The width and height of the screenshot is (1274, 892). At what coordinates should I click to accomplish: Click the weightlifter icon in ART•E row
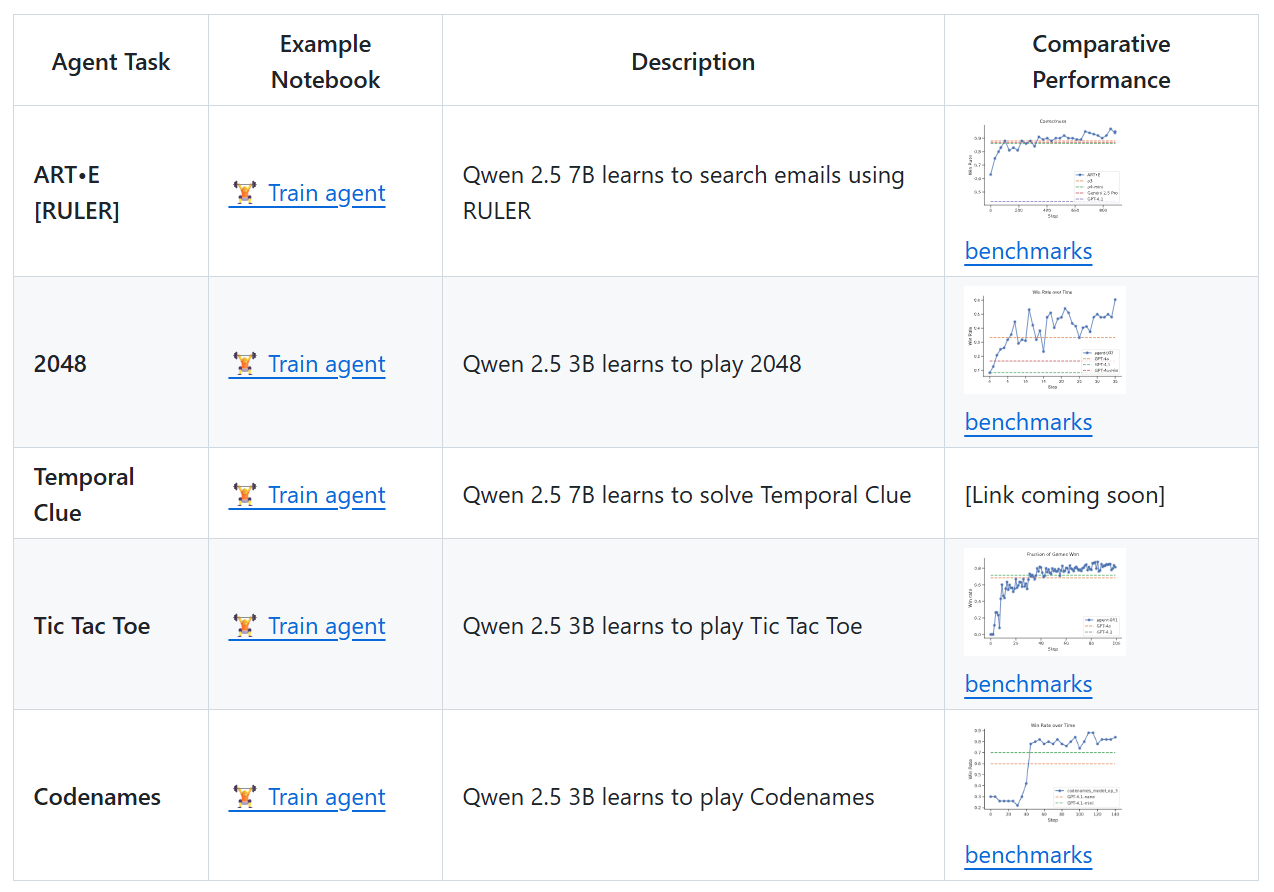(244, 193)
